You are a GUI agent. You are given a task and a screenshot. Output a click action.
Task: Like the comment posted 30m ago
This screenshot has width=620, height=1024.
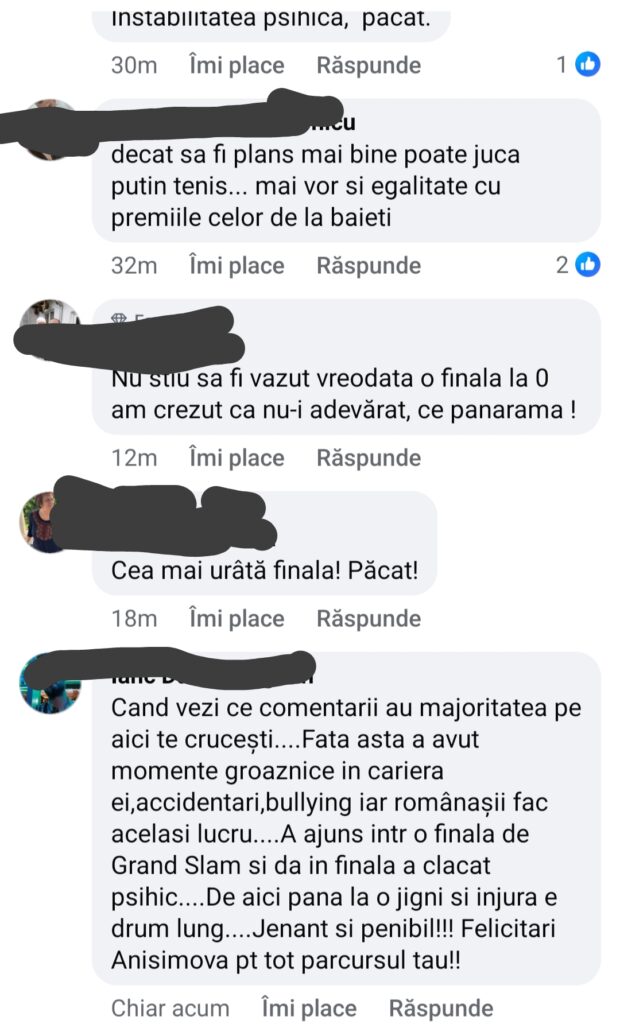tap(237, 65)
